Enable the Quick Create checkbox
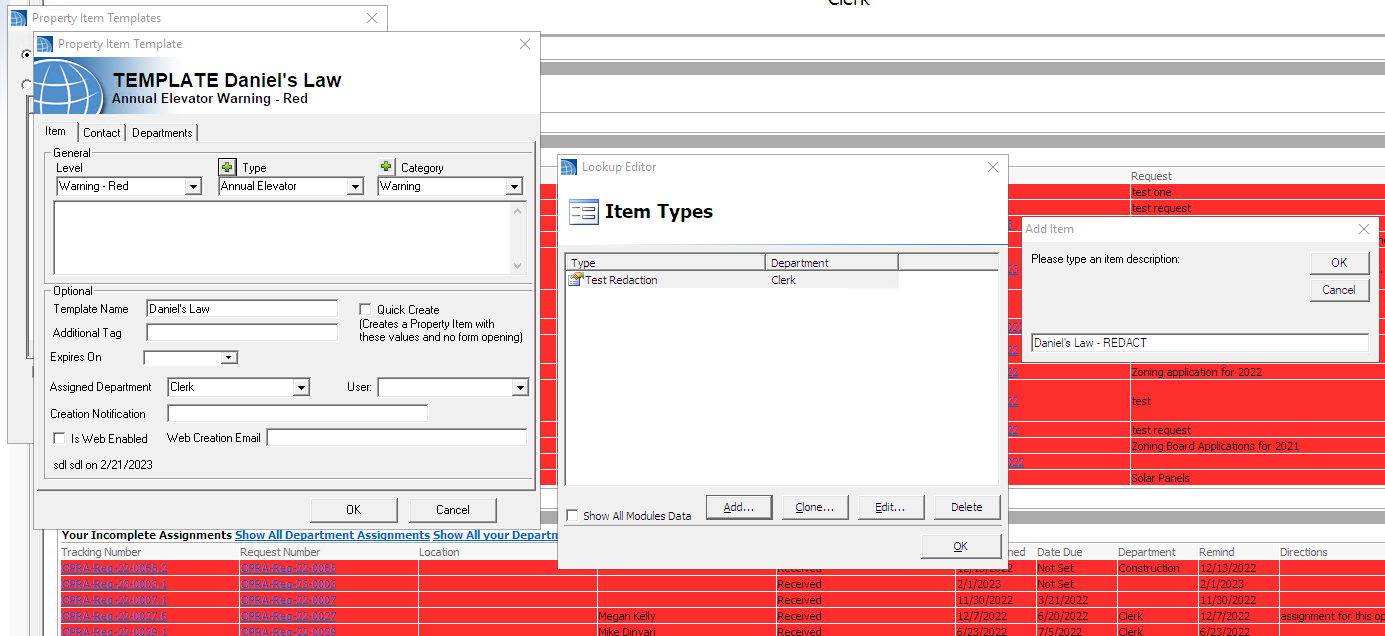 coord(366,310)
